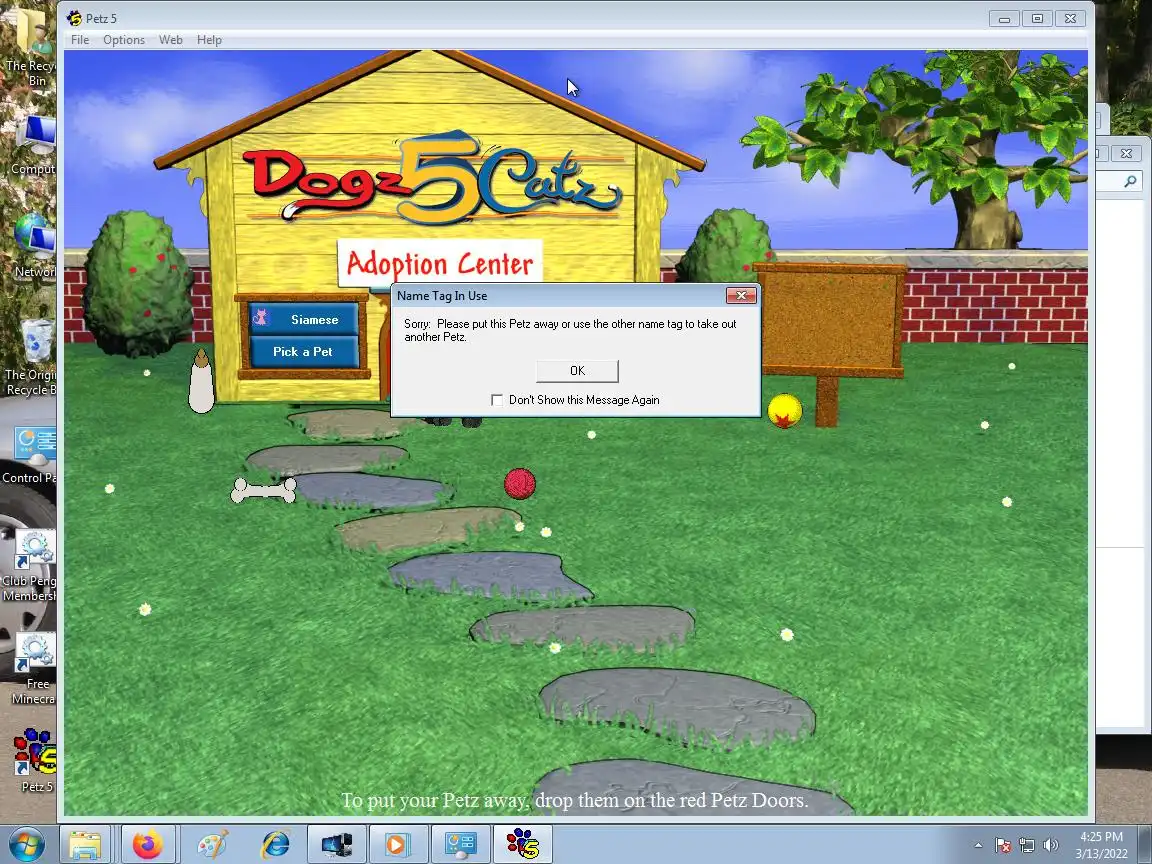Open the Control Panel taskbar icon

460,845
